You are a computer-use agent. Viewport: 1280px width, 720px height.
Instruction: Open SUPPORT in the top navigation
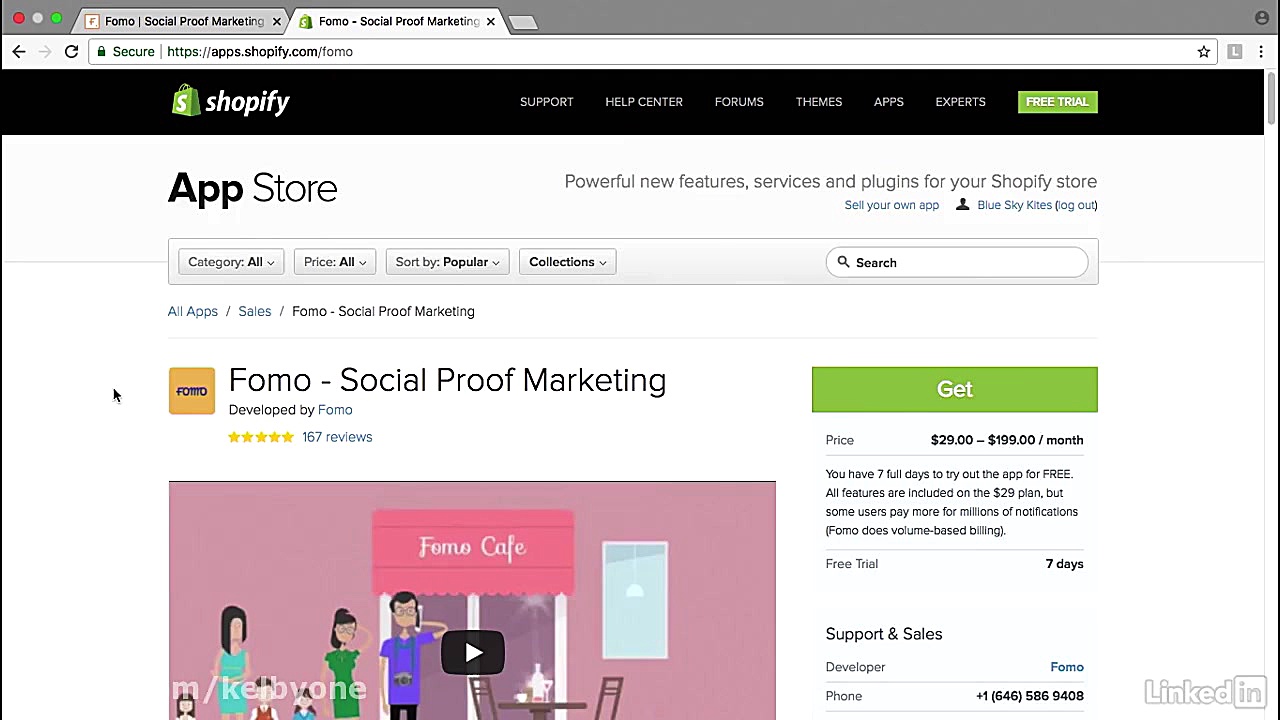coord(547,102)
